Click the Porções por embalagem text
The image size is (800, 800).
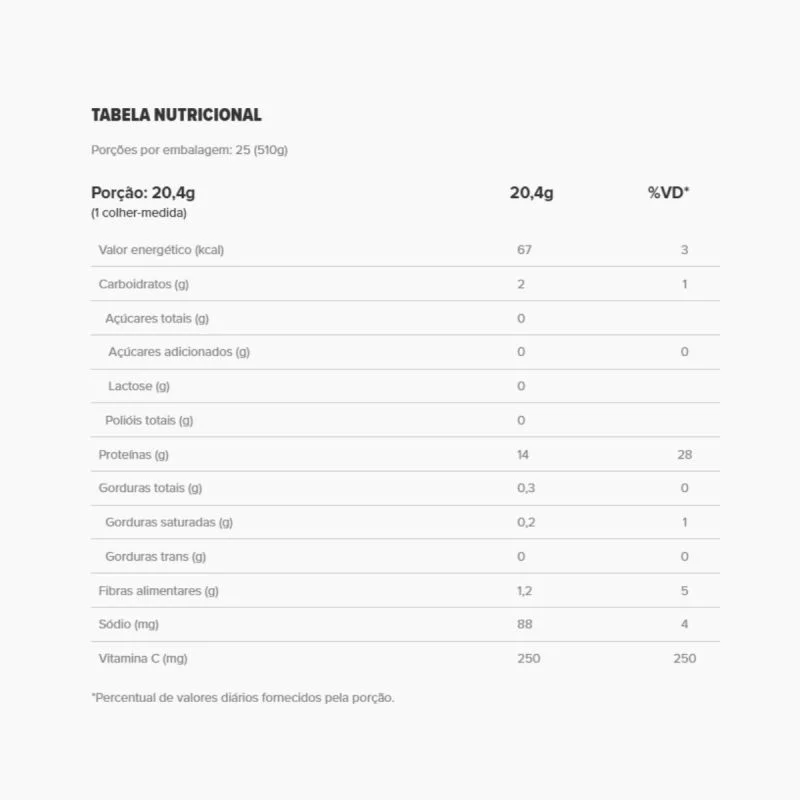[189, 150]
